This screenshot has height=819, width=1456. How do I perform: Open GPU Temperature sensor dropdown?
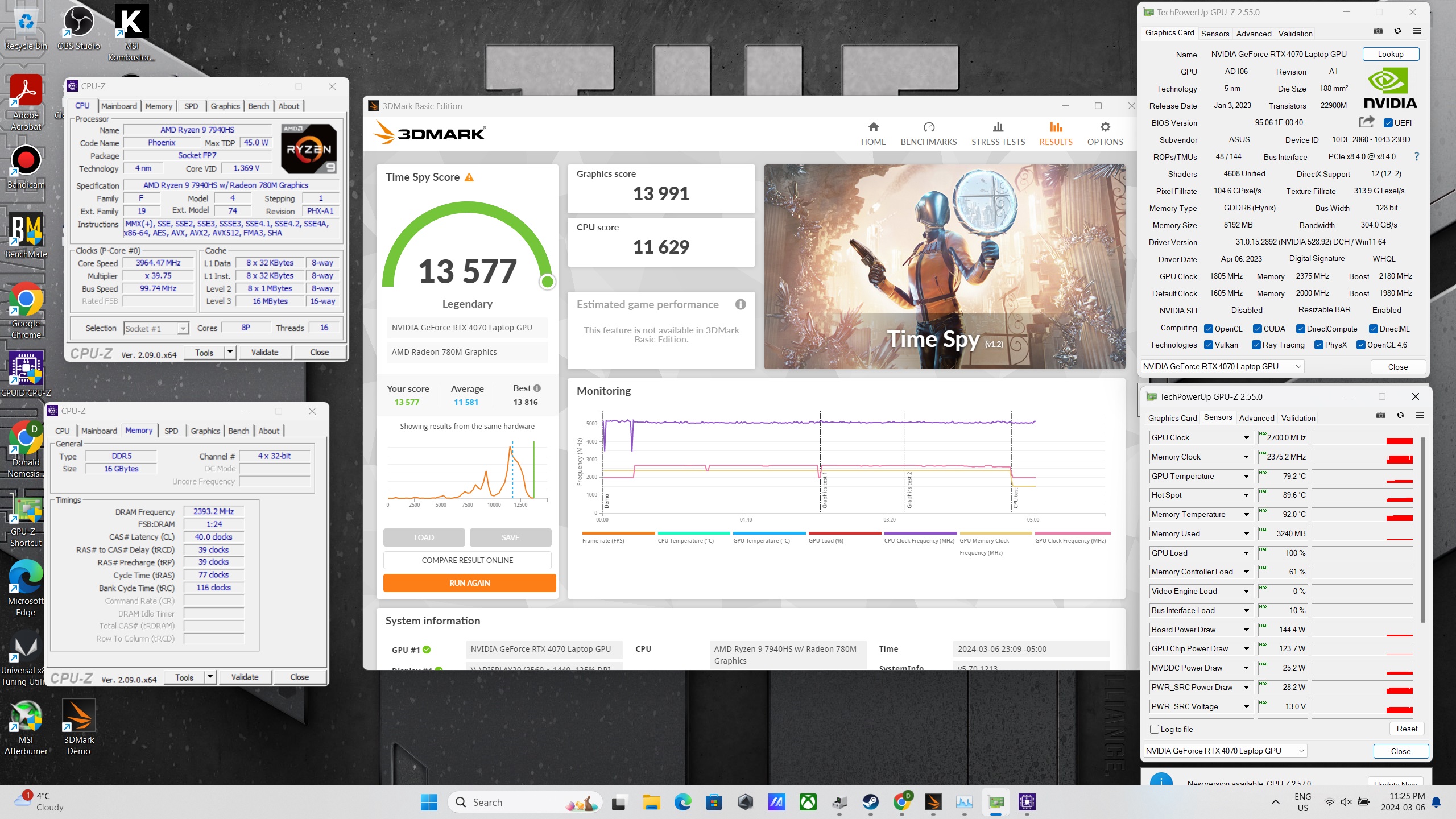coord(1246,476)
